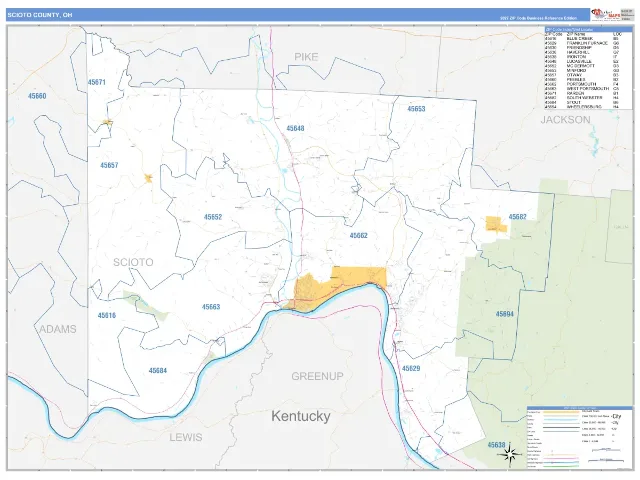Screen dimensions: 640x480
Task: Click the yellow band swatch in legend
Action: pyautogui.click(x=561, y=412)
